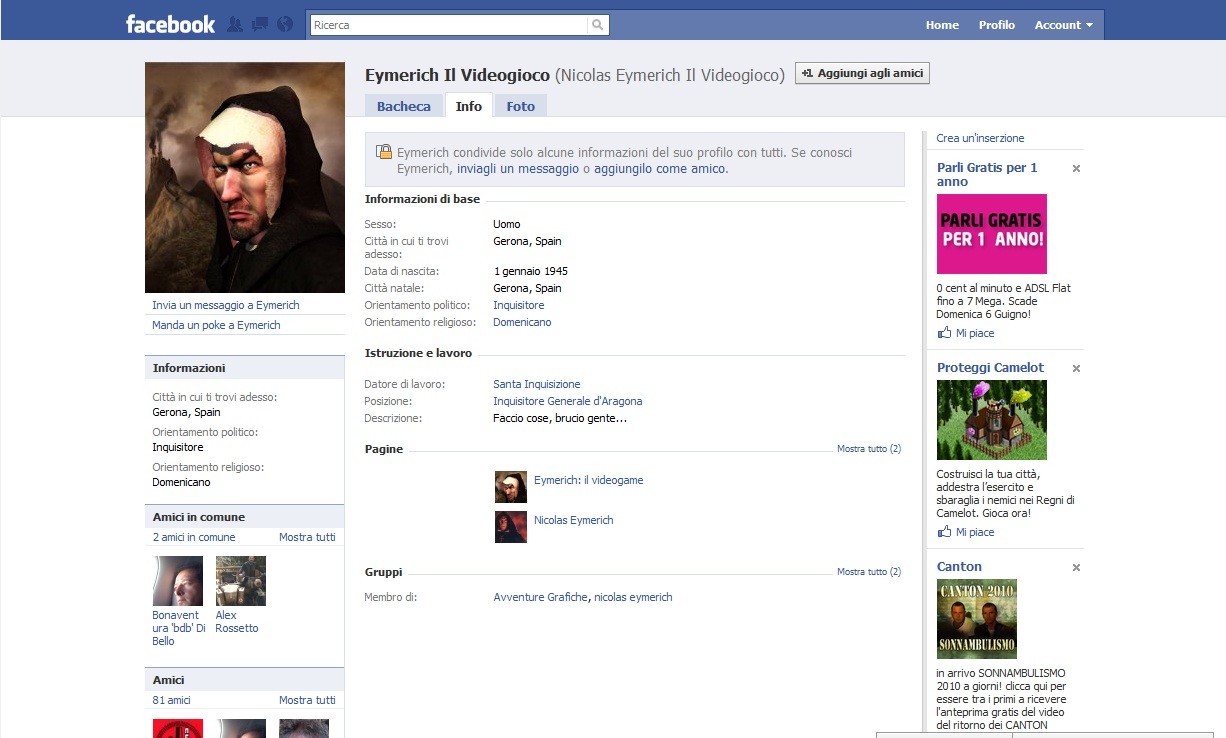Open Alex Rossetto friend photo
The image size is (1226, 738).
pyautogui.click(x=241, y=581)
